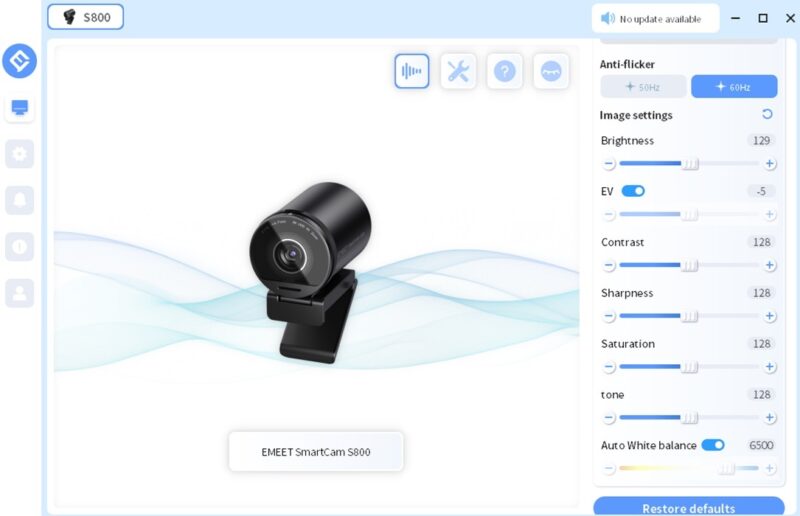Click the Restore defaults button

689,506
